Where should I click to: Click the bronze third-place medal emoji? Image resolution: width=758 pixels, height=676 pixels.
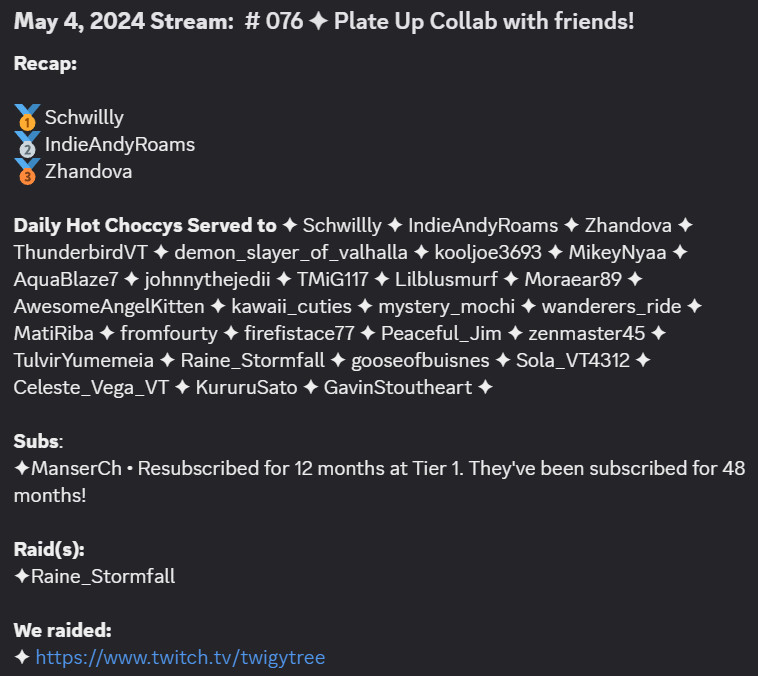[x=27, y=172]
